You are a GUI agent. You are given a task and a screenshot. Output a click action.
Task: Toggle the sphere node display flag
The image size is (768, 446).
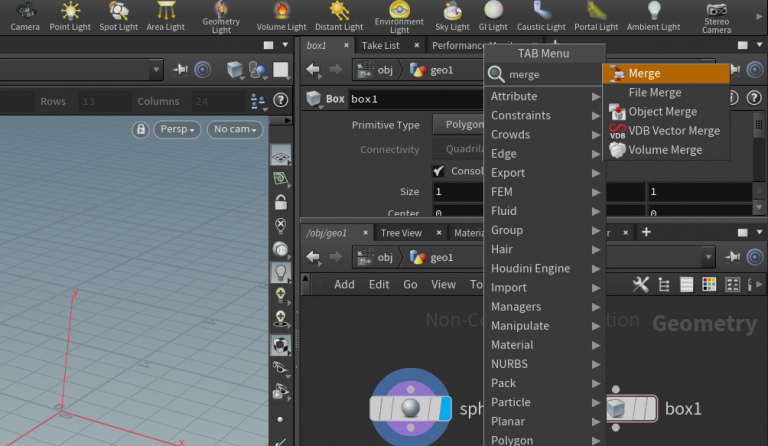[445, 409]
